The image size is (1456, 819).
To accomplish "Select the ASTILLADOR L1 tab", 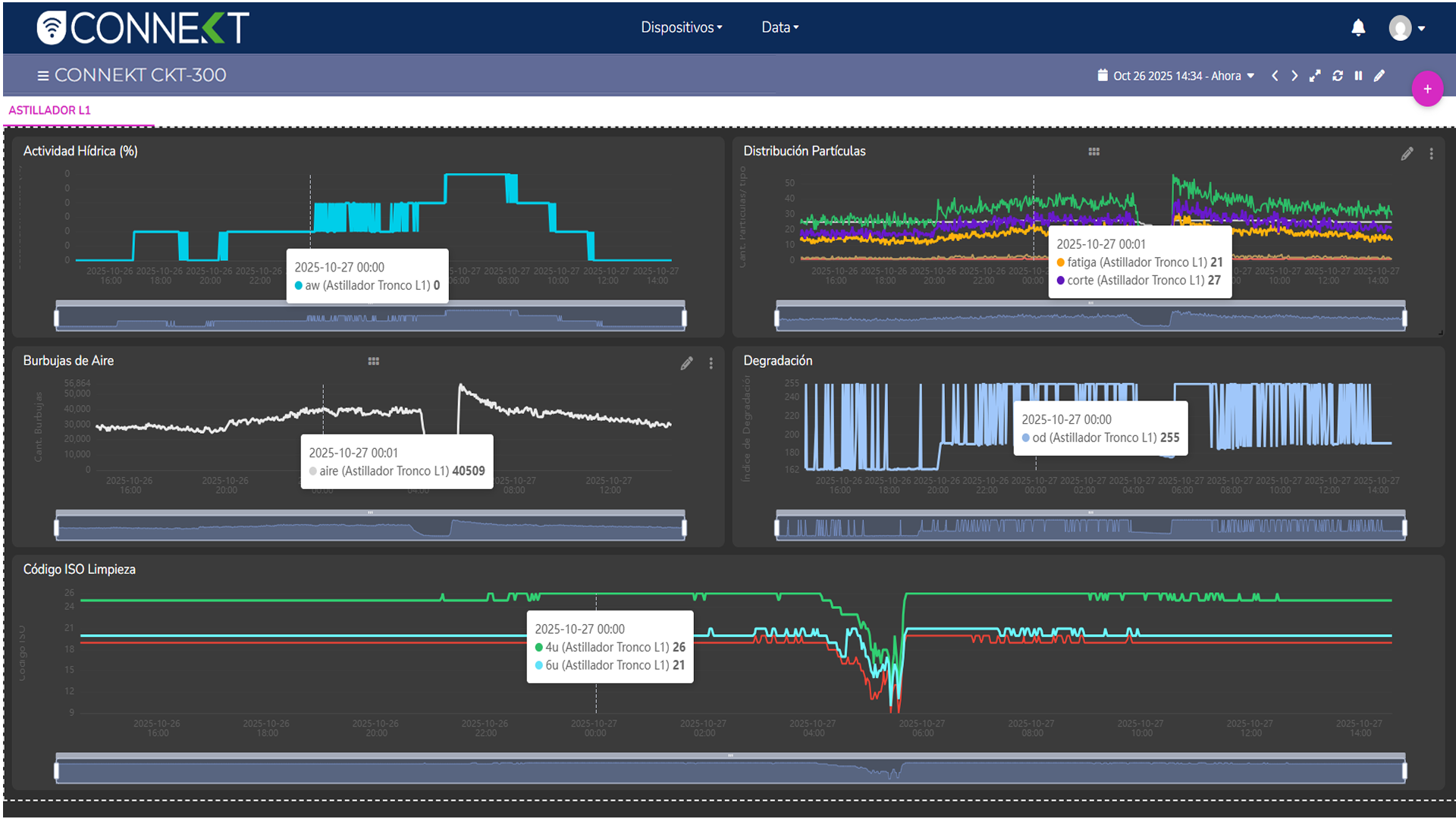I will (x=50, y=111).
